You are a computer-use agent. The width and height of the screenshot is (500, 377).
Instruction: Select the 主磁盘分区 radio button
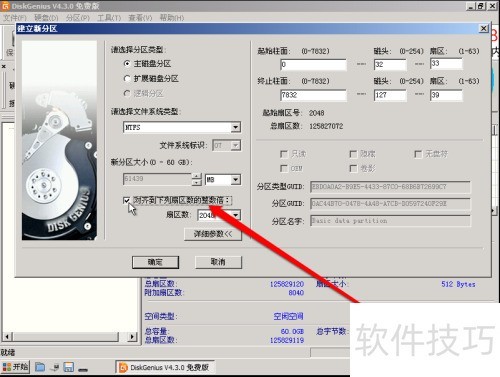[127, 63]
